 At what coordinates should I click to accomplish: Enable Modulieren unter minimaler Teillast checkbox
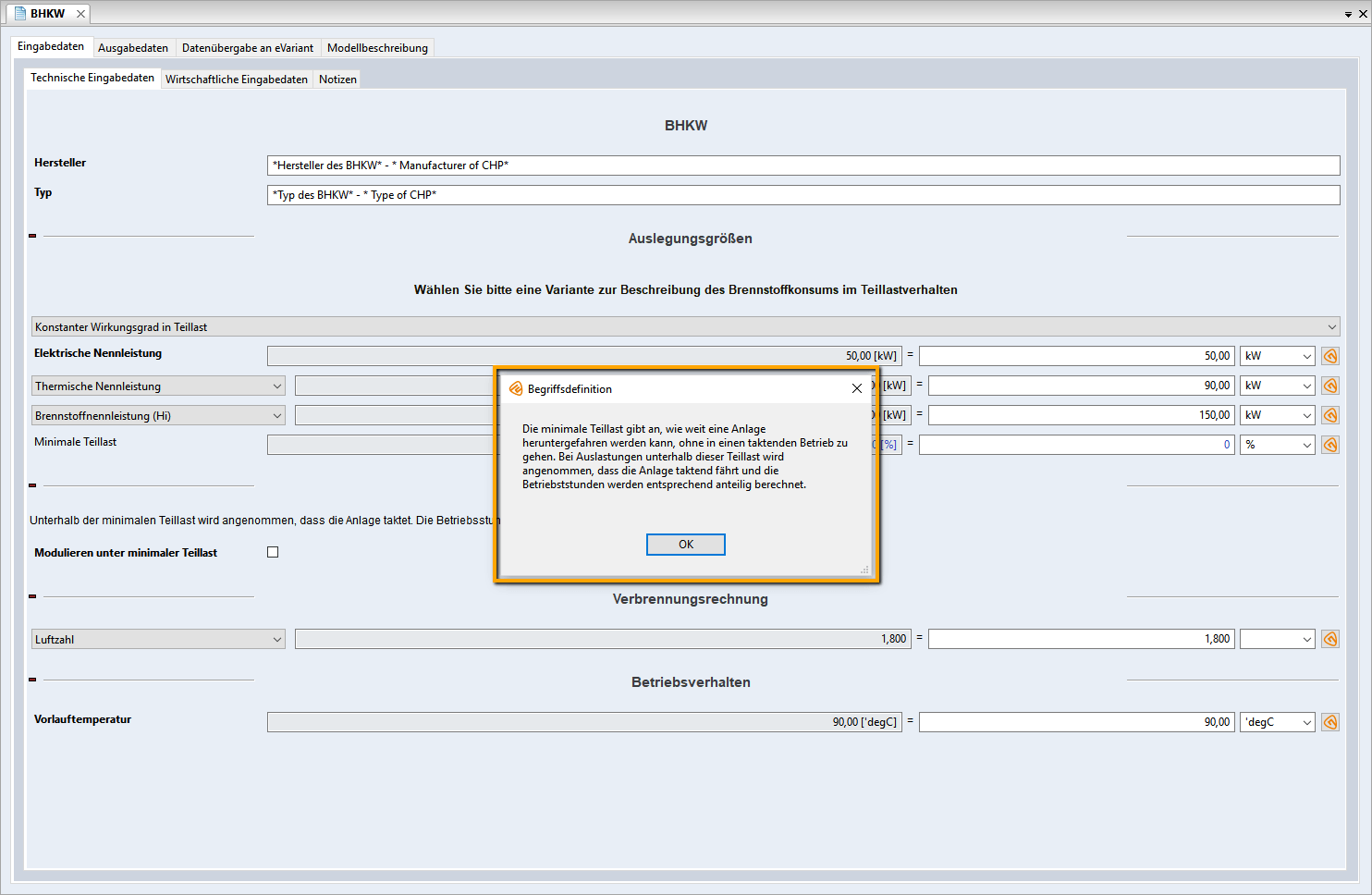[x=273, y=552]
